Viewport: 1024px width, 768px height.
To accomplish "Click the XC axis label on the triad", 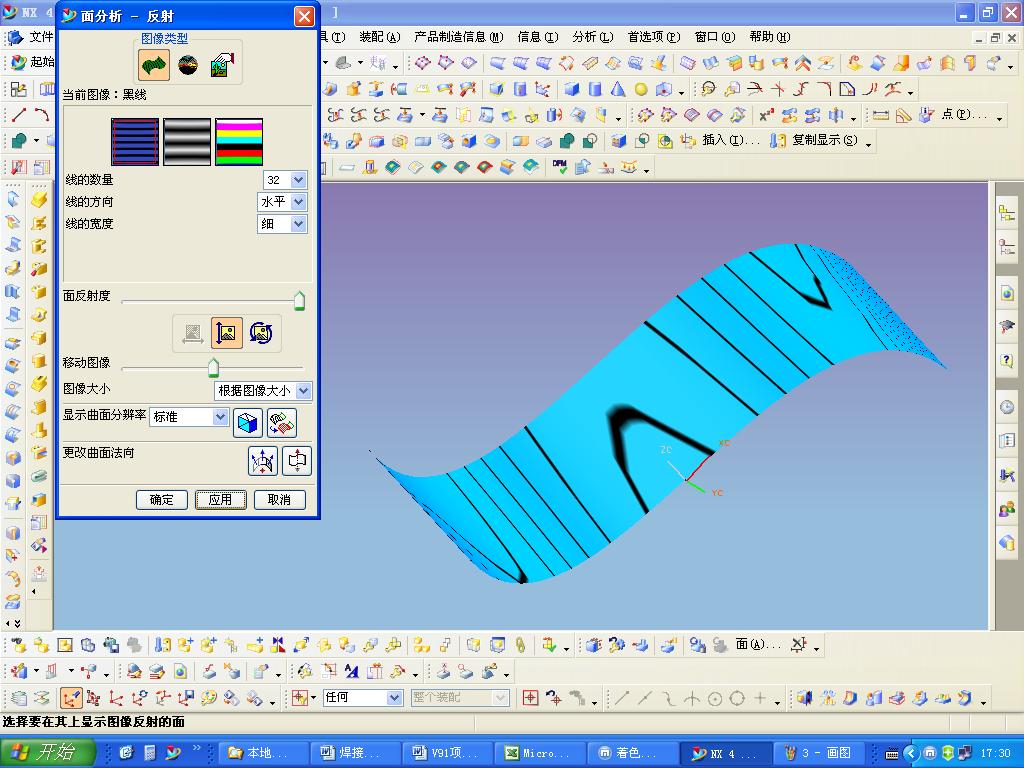I will (724, 443).
